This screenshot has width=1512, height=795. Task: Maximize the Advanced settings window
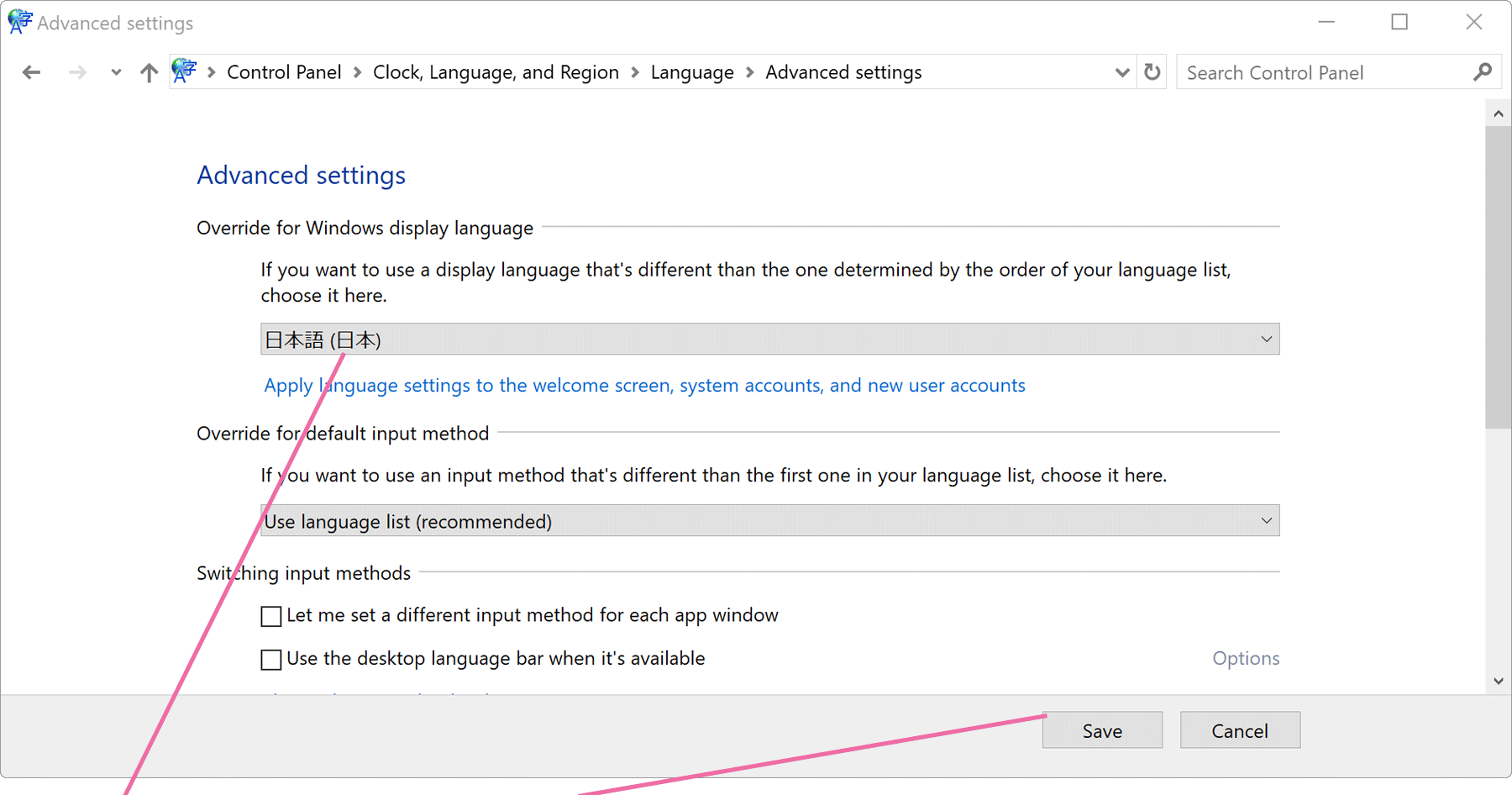[1399, 22]
